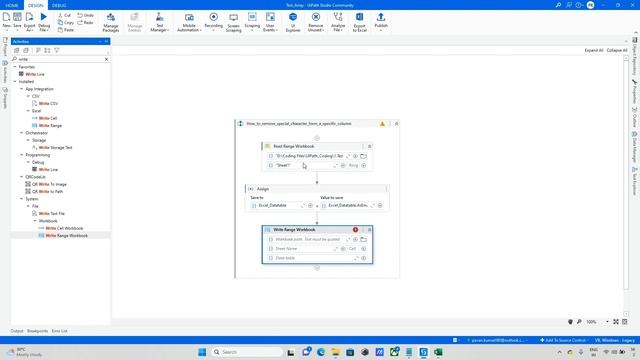The width and height of the screenshot is (640, 360).
Task: Select Excel Write Cell activity
Action: click(x=48, y=118)
